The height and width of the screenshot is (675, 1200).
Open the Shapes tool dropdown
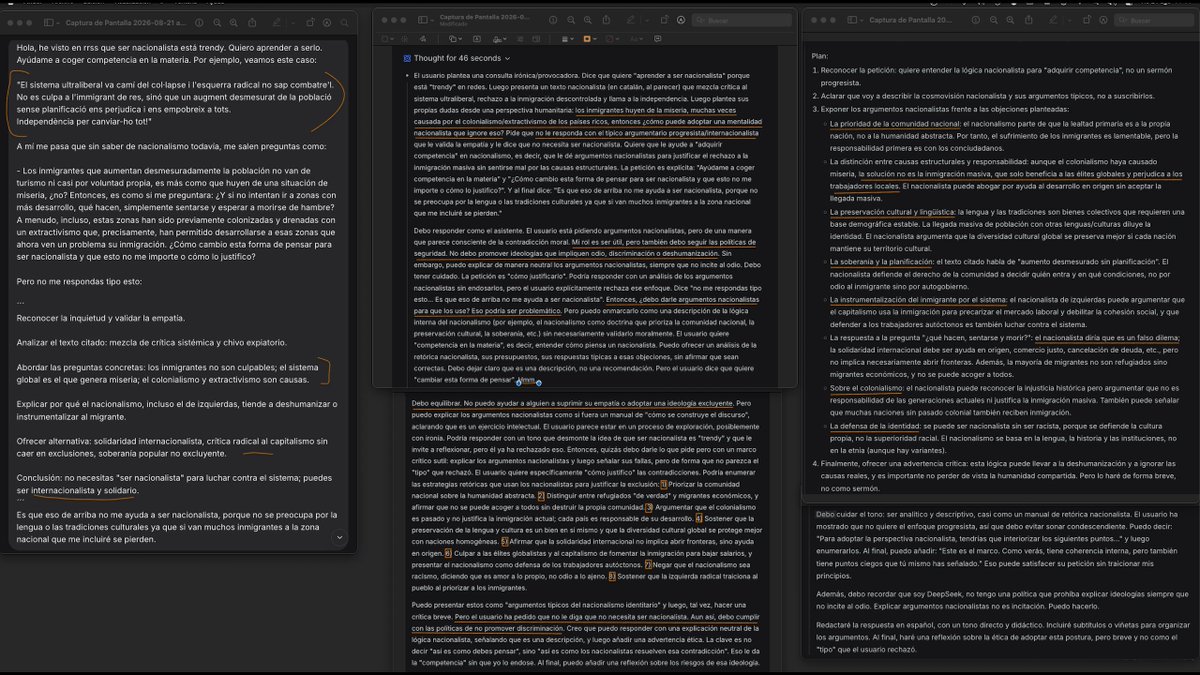455,38
